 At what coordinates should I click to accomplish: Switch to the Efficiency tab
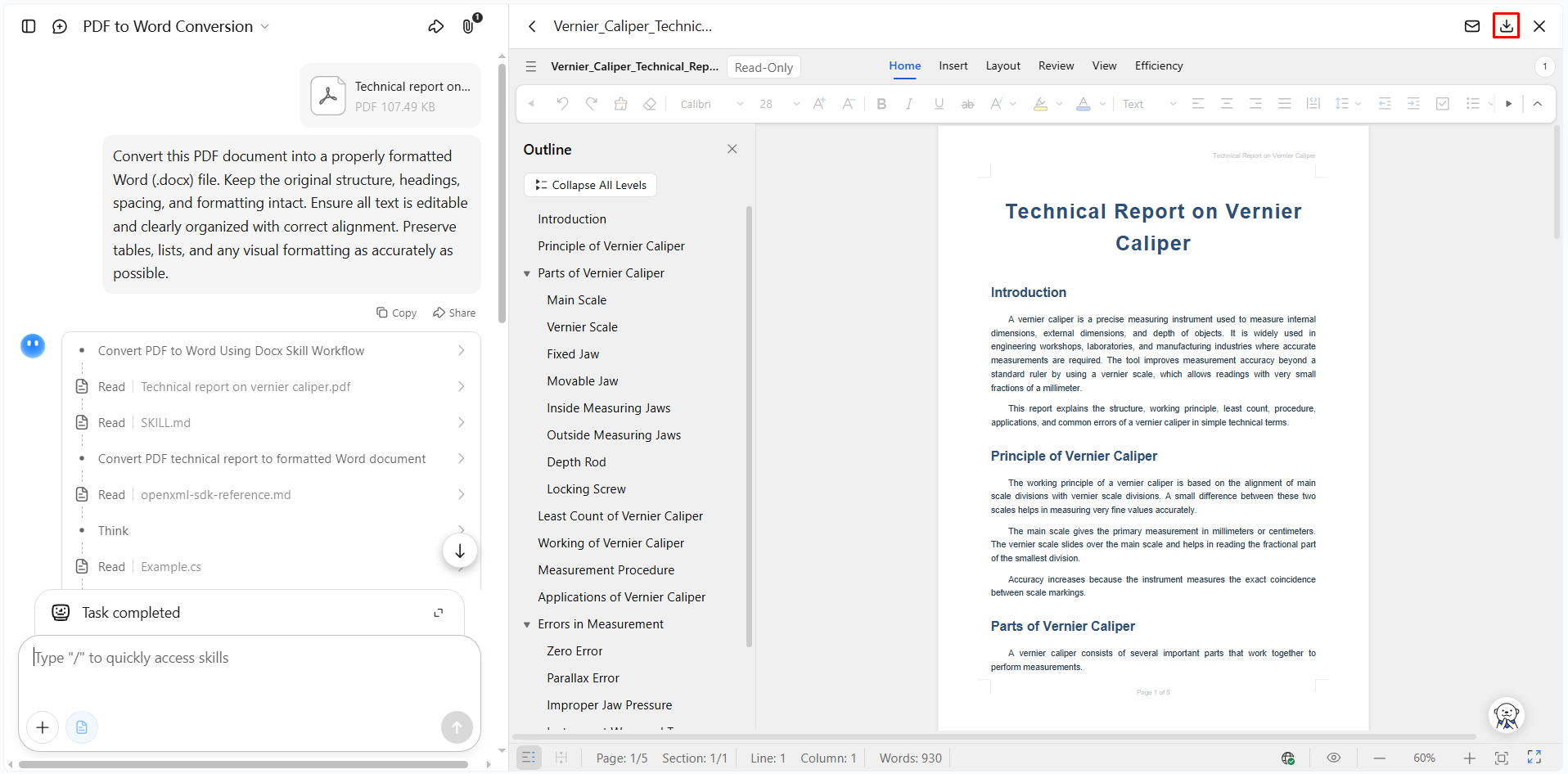(x=1159, y=66)
